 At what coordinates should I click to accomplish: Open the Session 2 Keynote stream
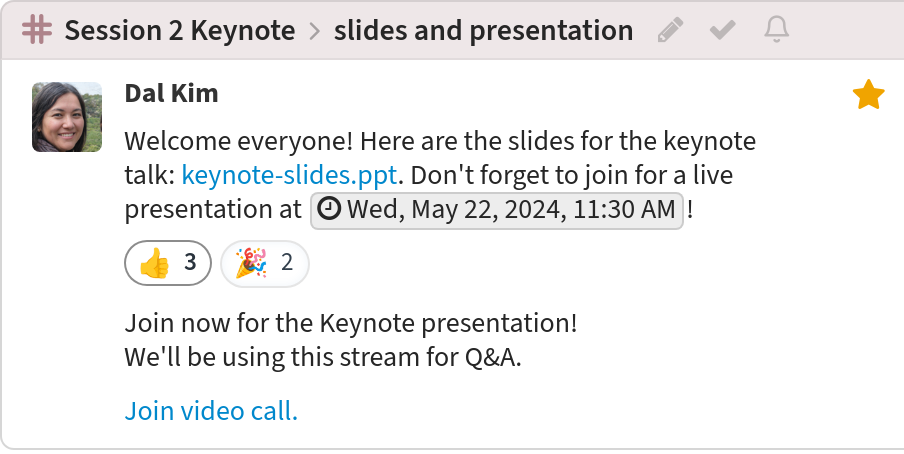pyautogui.click(x=180, y=30)
